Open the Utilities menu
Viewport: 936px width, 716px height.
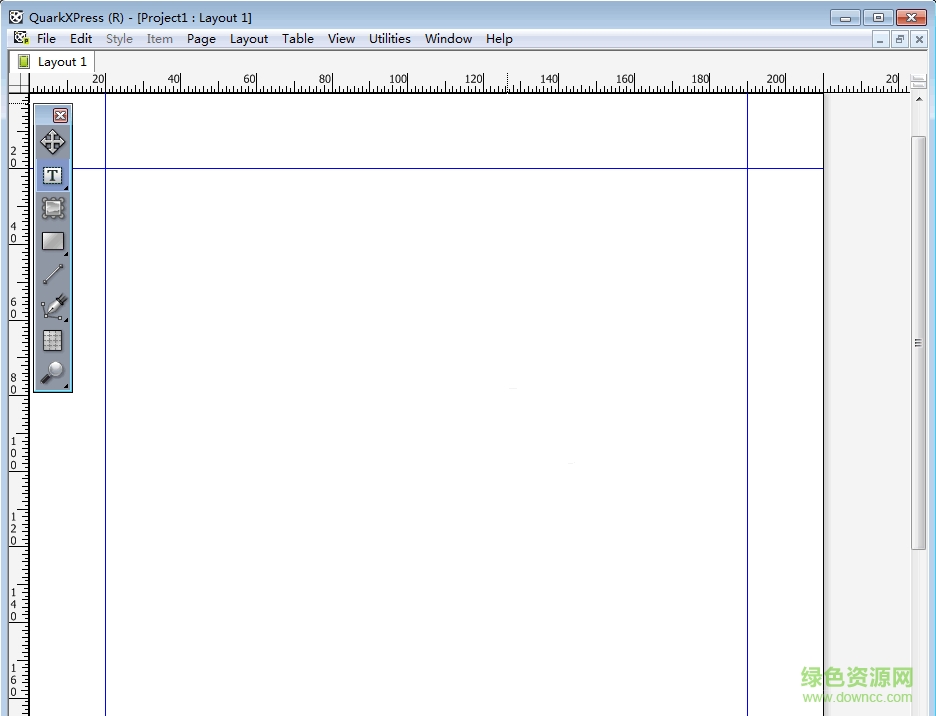tap(389, 39)
